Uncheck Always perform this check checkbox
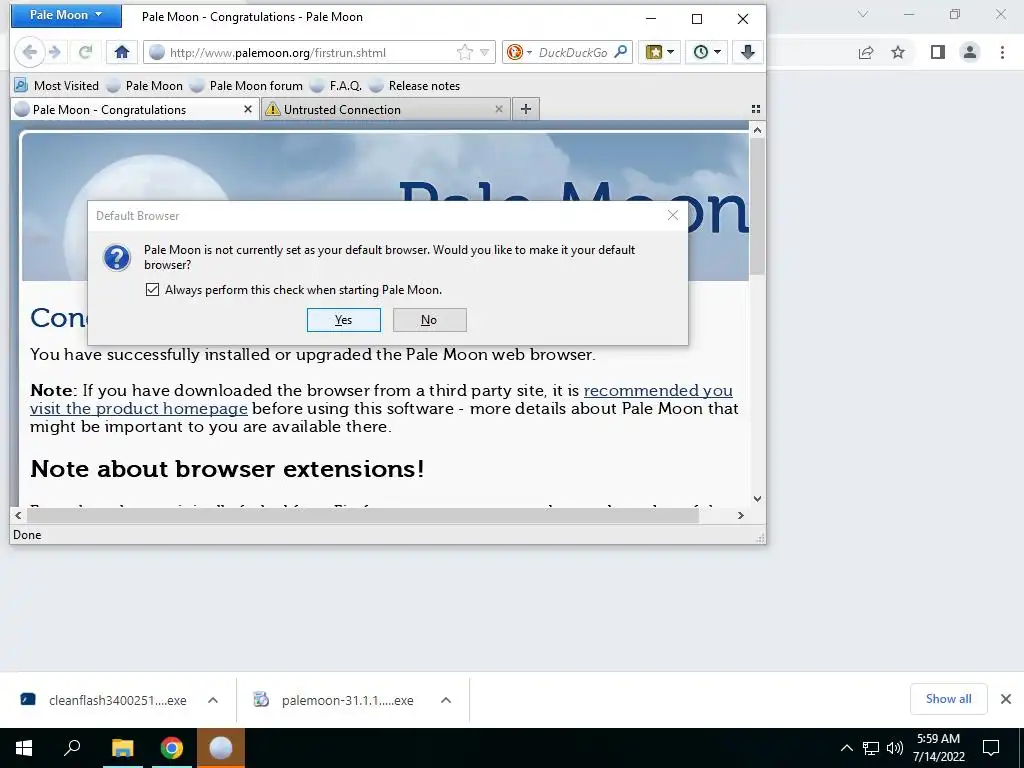This screenshot has height=768, width=1024. point(152,289)
